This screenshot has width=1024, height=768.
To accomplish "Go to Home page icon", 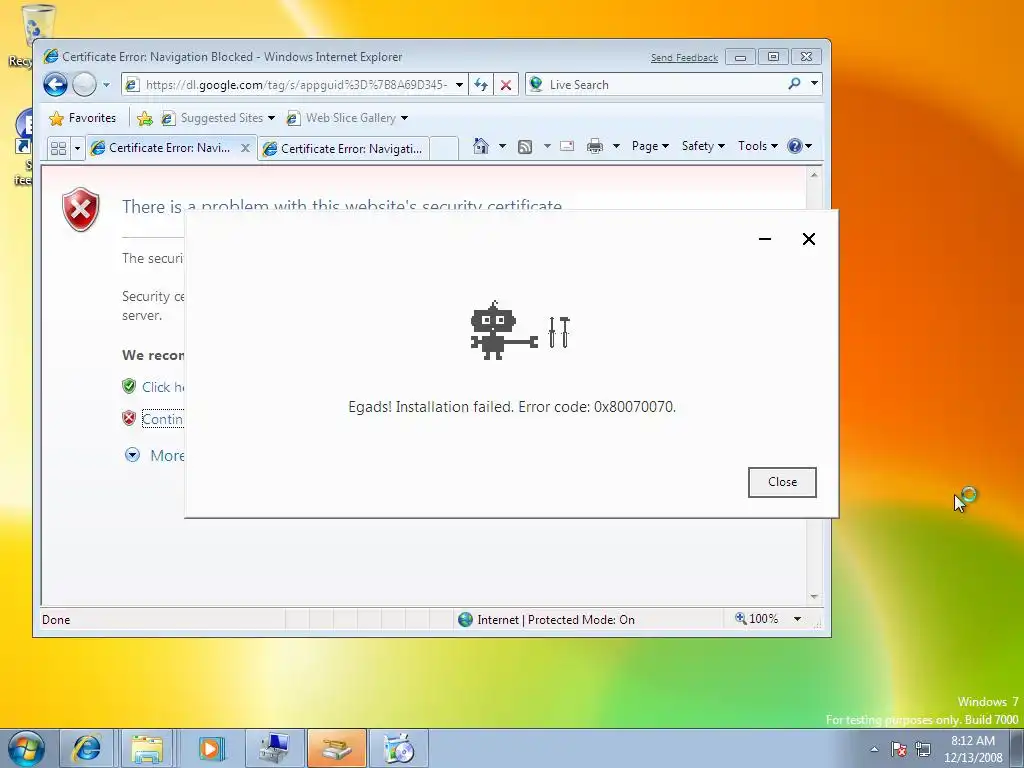I will (x=481, y=146).
